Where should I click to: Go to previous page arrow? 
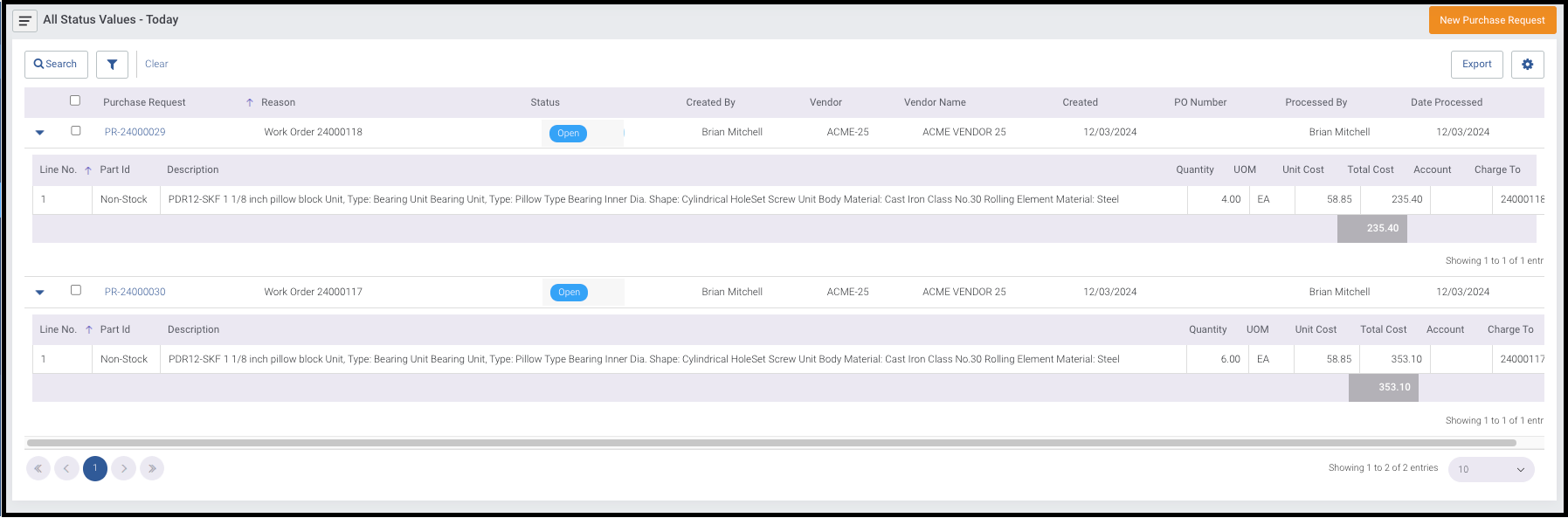click(66, 468)
